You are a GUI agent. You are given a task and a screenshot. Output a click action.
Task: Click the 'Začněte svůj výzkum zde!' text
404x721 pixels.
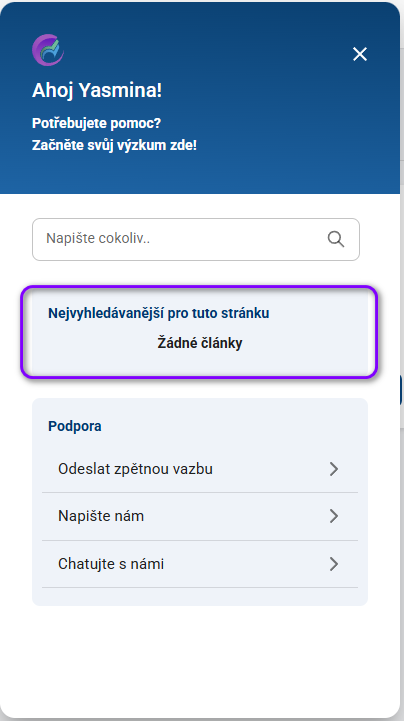click(x=114, y=145)
